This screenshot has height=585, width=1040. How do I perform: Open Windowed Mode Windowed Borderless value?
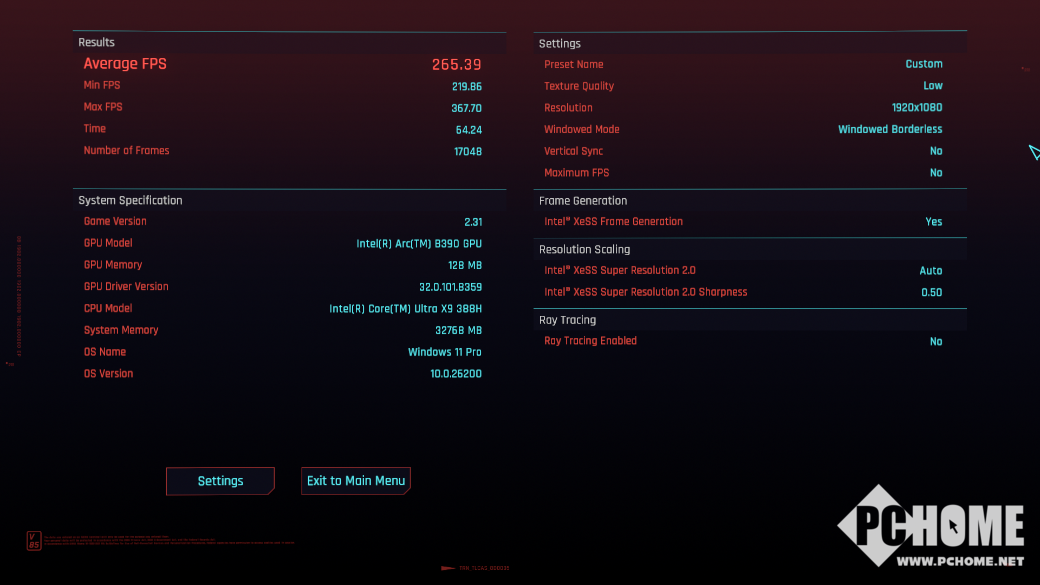click(889, 129)
